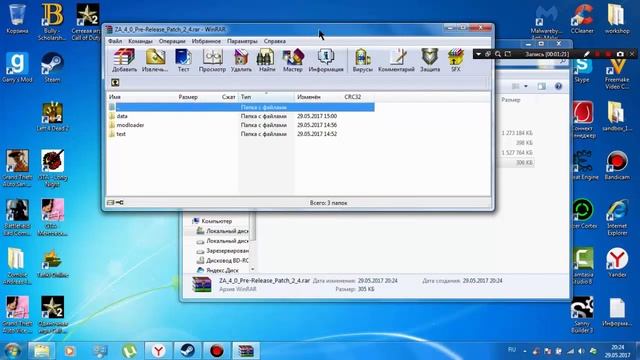
Task: Click the Извлечь (Extract) toolbar icon
Action: point(155,60)
